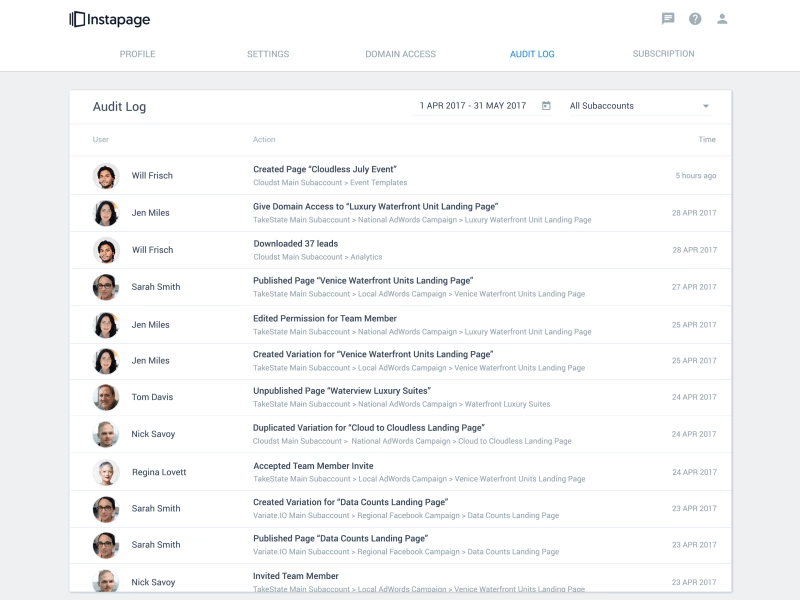Click Sarah Smith avatar in Created Variation Data Counts row
800x600 pixels.
point(106,509)
